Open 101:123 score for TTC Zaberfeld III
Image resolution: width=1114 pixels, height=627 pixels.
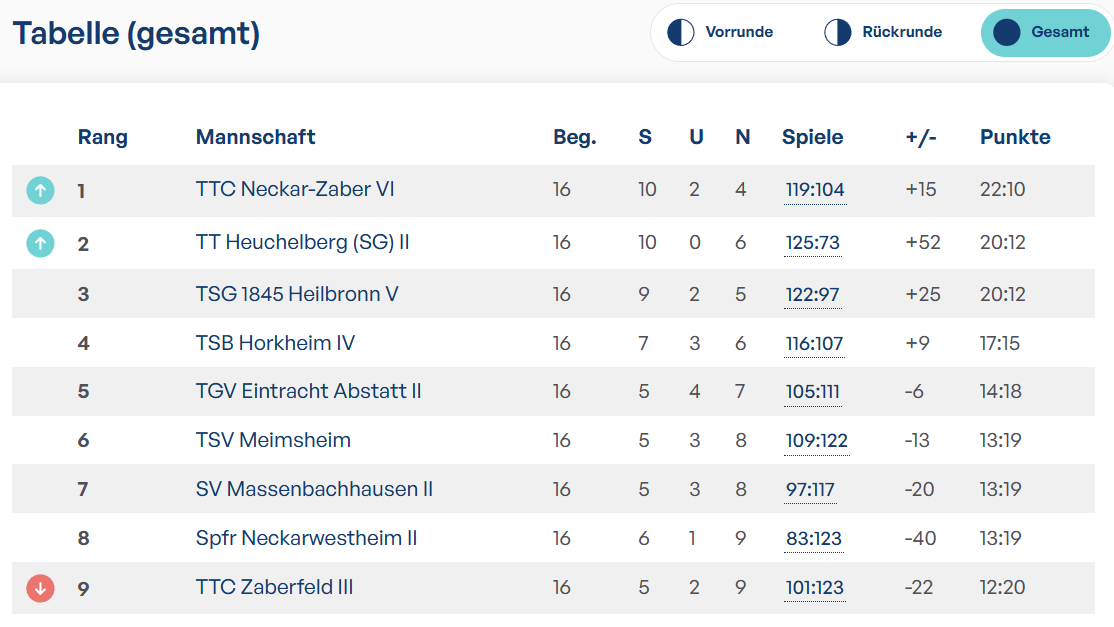(815, 588)
